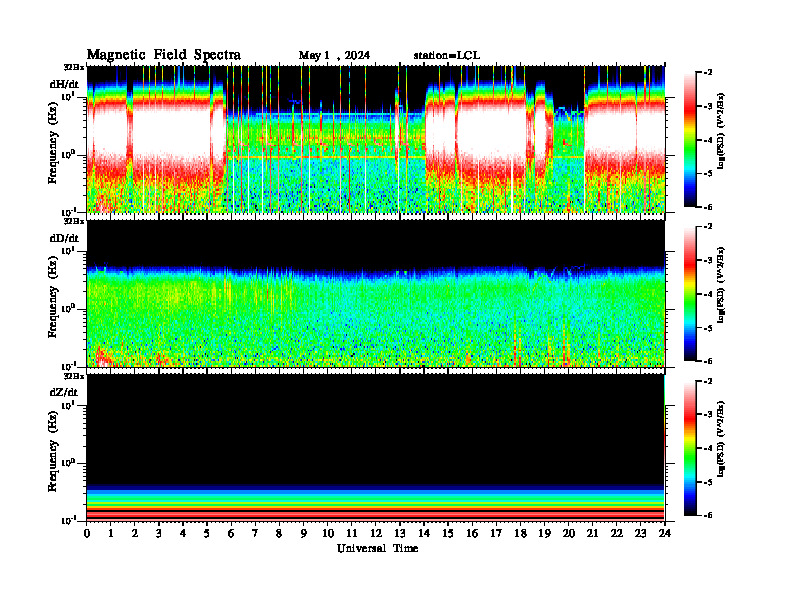Click hour "22" on the time axis
This screenshot has width=792, height=612.
[617, 533]
